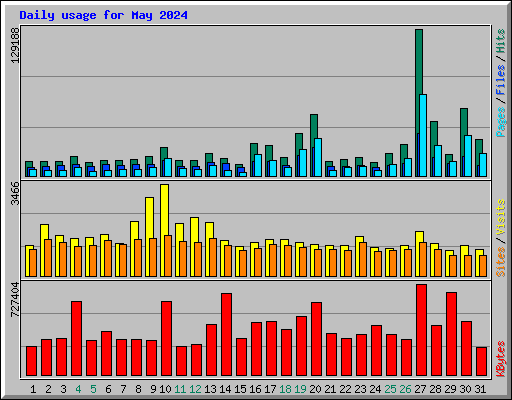
Task: Click green weekend day label 18
Action: click(x=285, y=389)
